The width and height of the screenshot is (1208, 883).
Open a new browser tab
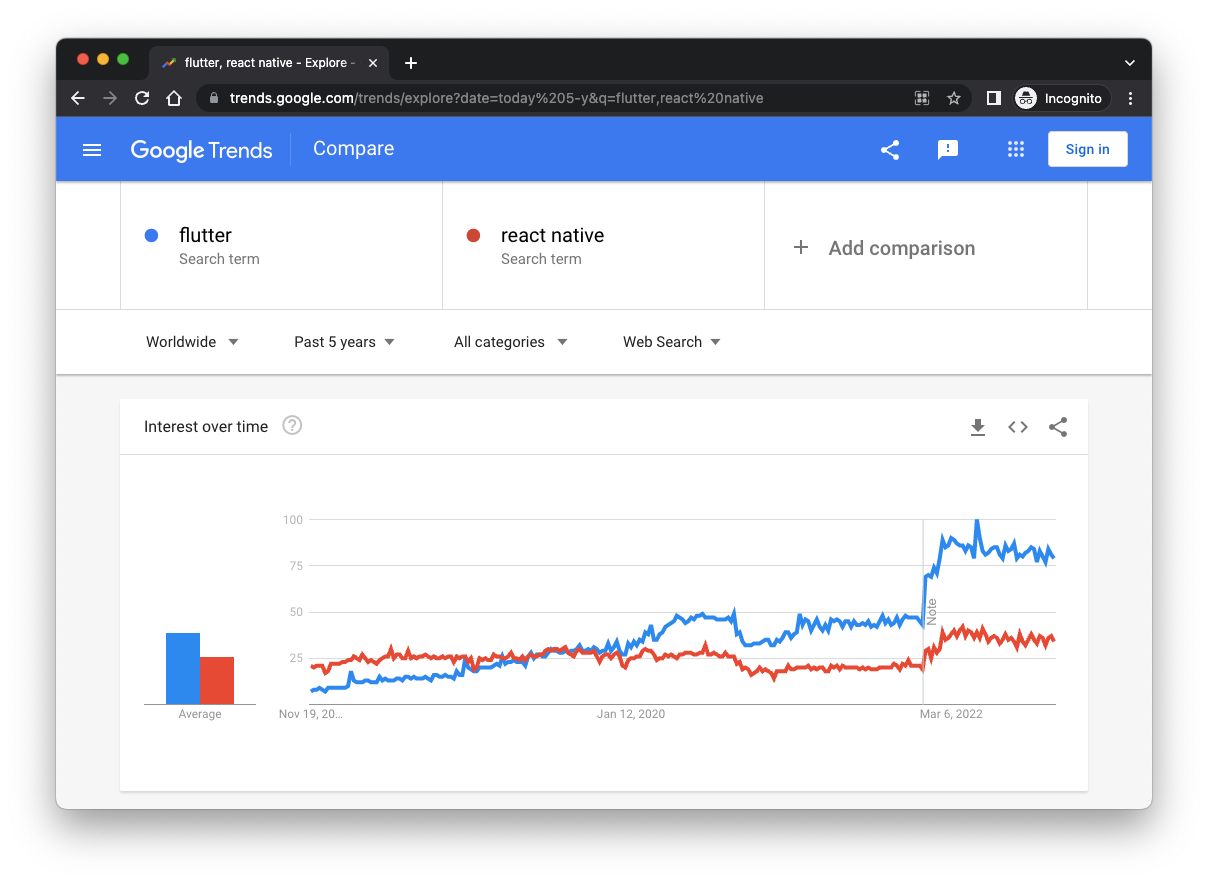[410, 63]
